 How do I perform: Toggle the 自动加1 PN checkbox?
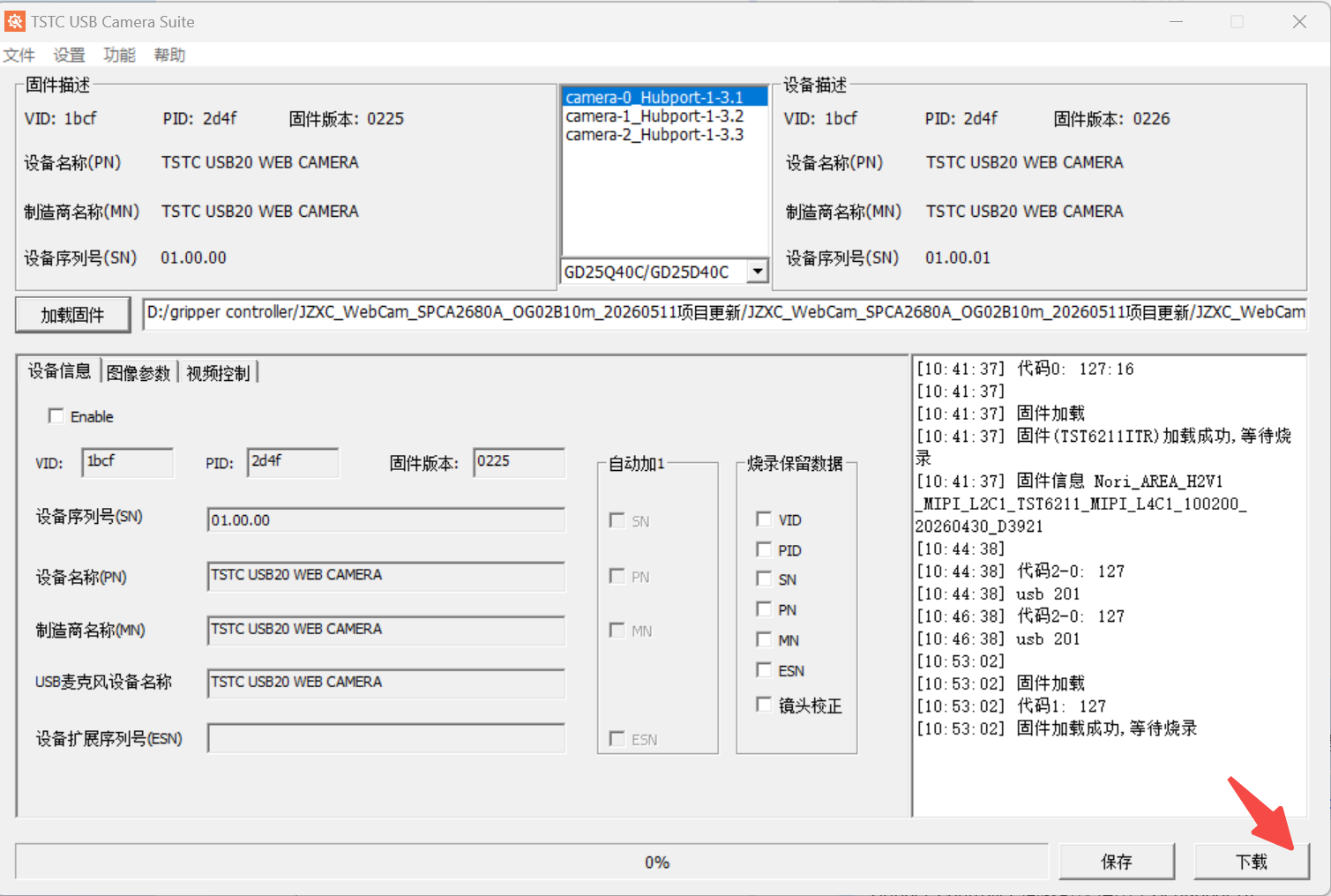click(x=617, y=576)
